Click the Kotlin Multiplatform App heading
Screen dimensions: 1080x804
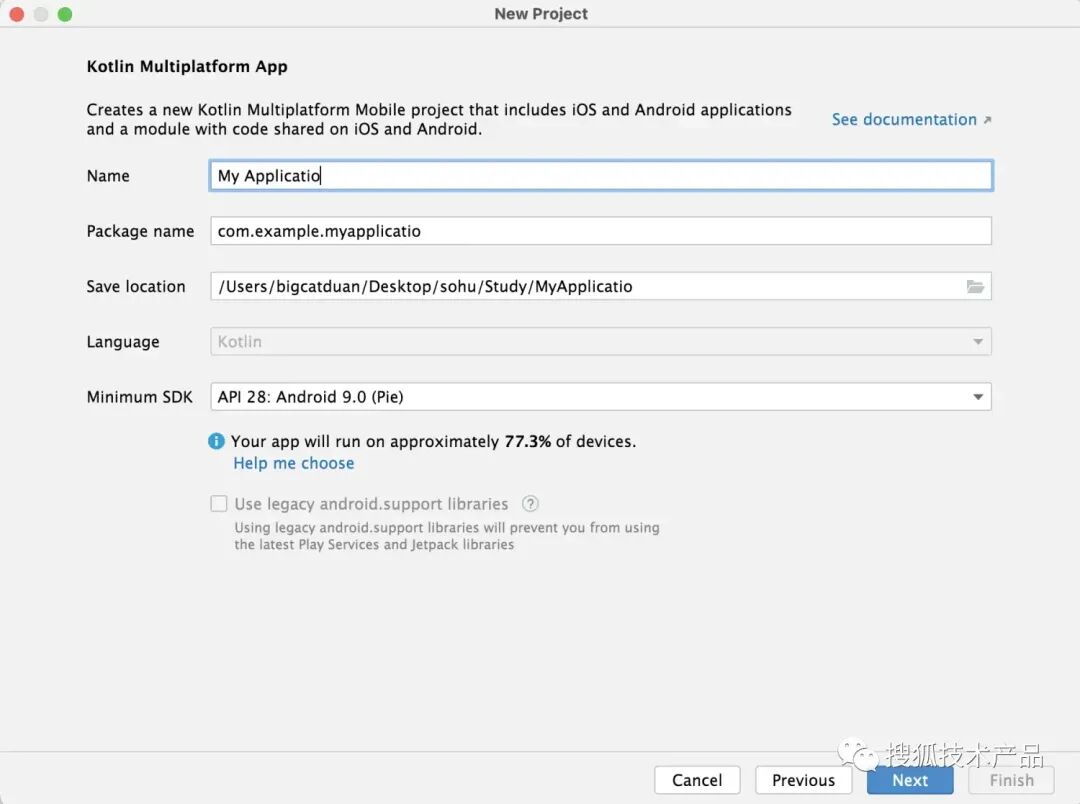(x=187, y=66)
